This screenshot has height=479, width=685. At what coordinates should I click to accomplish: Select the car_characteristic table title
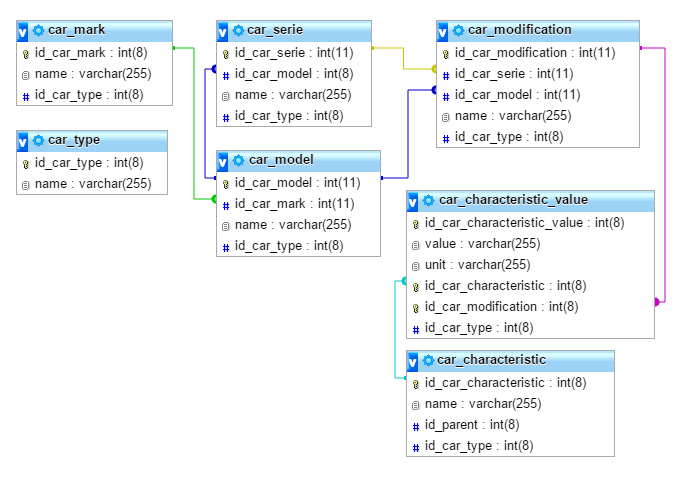(x=491, y=360)
